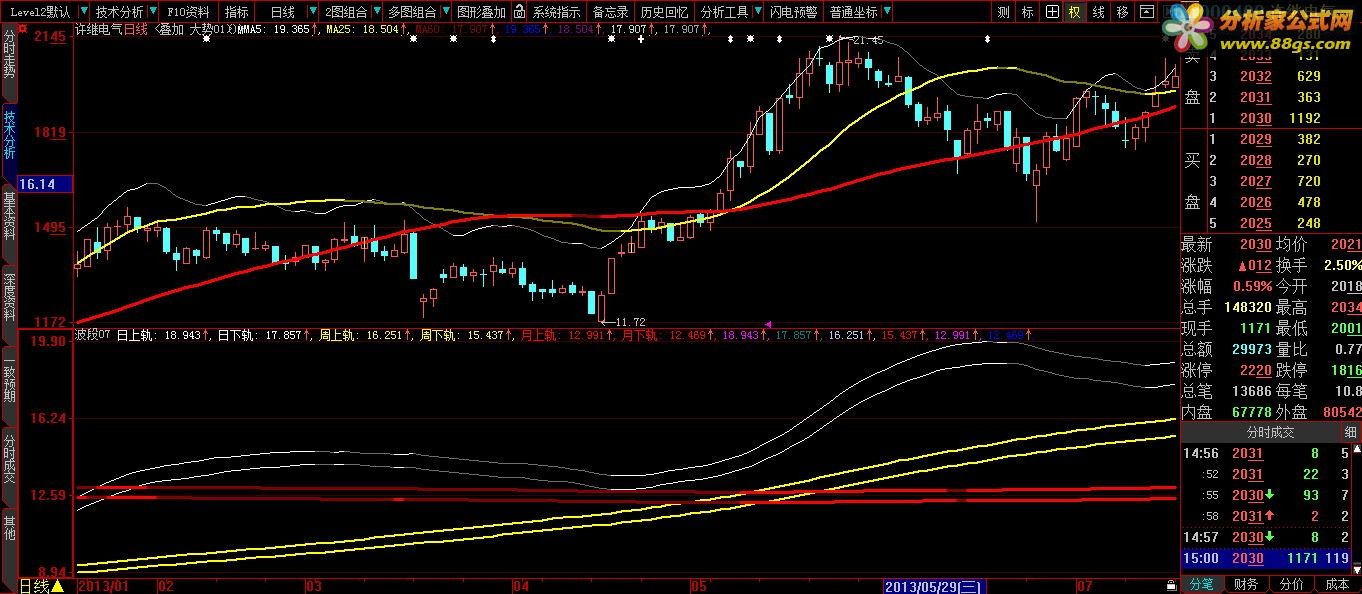Viewport: 1362px width, 594px height.
Task: Click the 2013/05/29 date marker
Action: pyautogui.click(x=935, y=586)
